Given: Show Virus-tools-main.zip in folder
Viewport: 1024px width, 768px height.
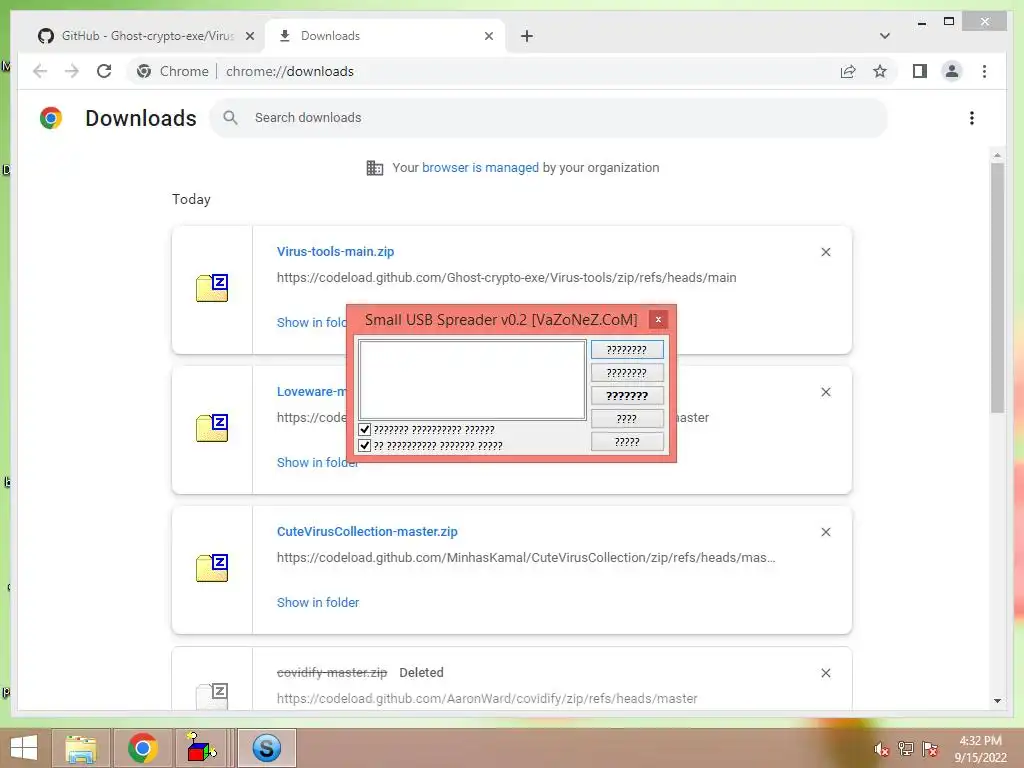Looking at the screenshot, I should tap(312, 323).
